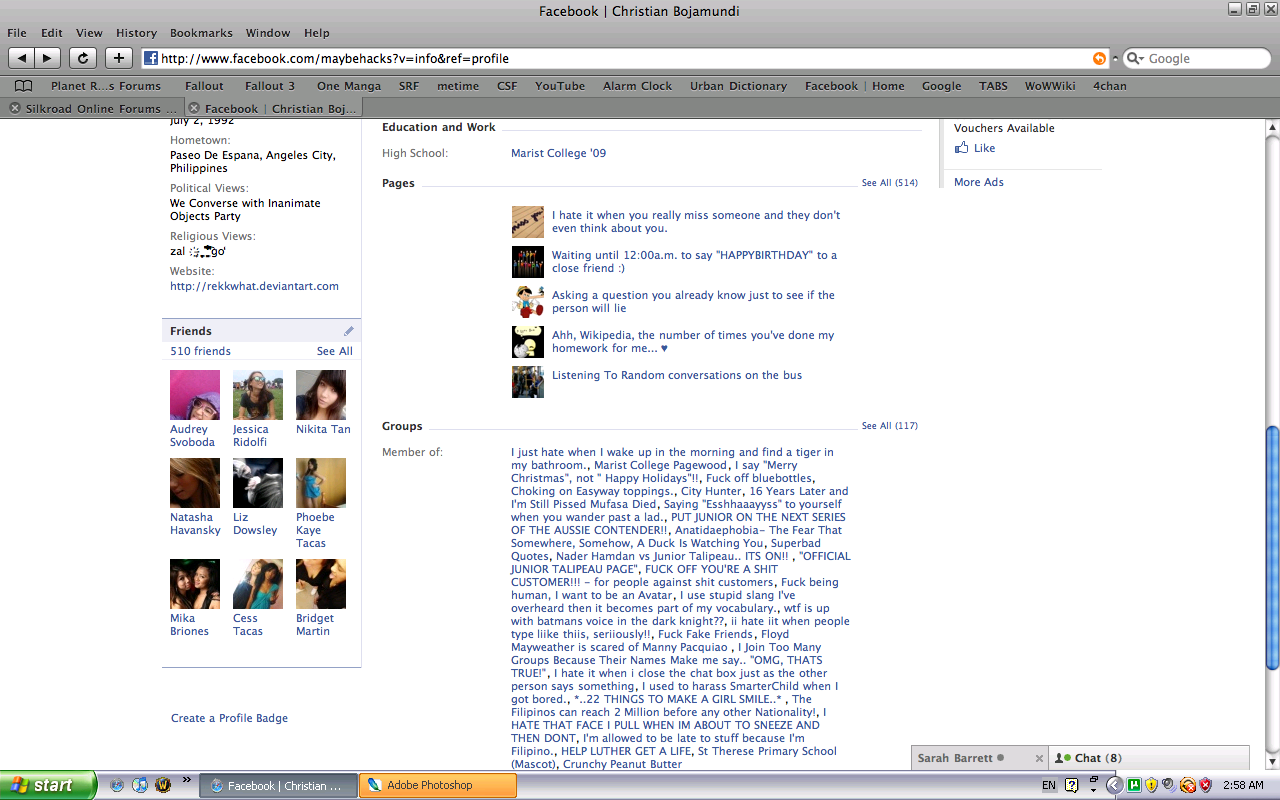
Task: Open the History menu
Action: [136, 33]
